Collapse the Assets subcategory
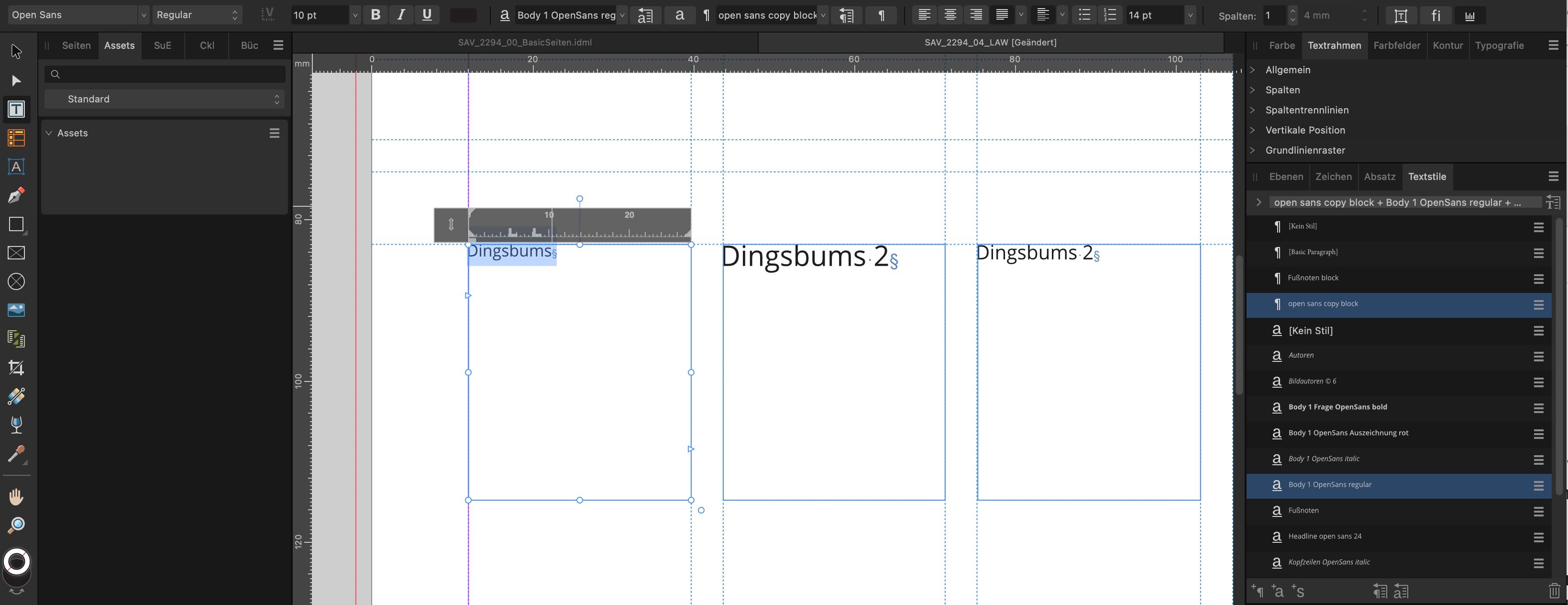This screenshot has width=1568, height=605. click(49, 133)
